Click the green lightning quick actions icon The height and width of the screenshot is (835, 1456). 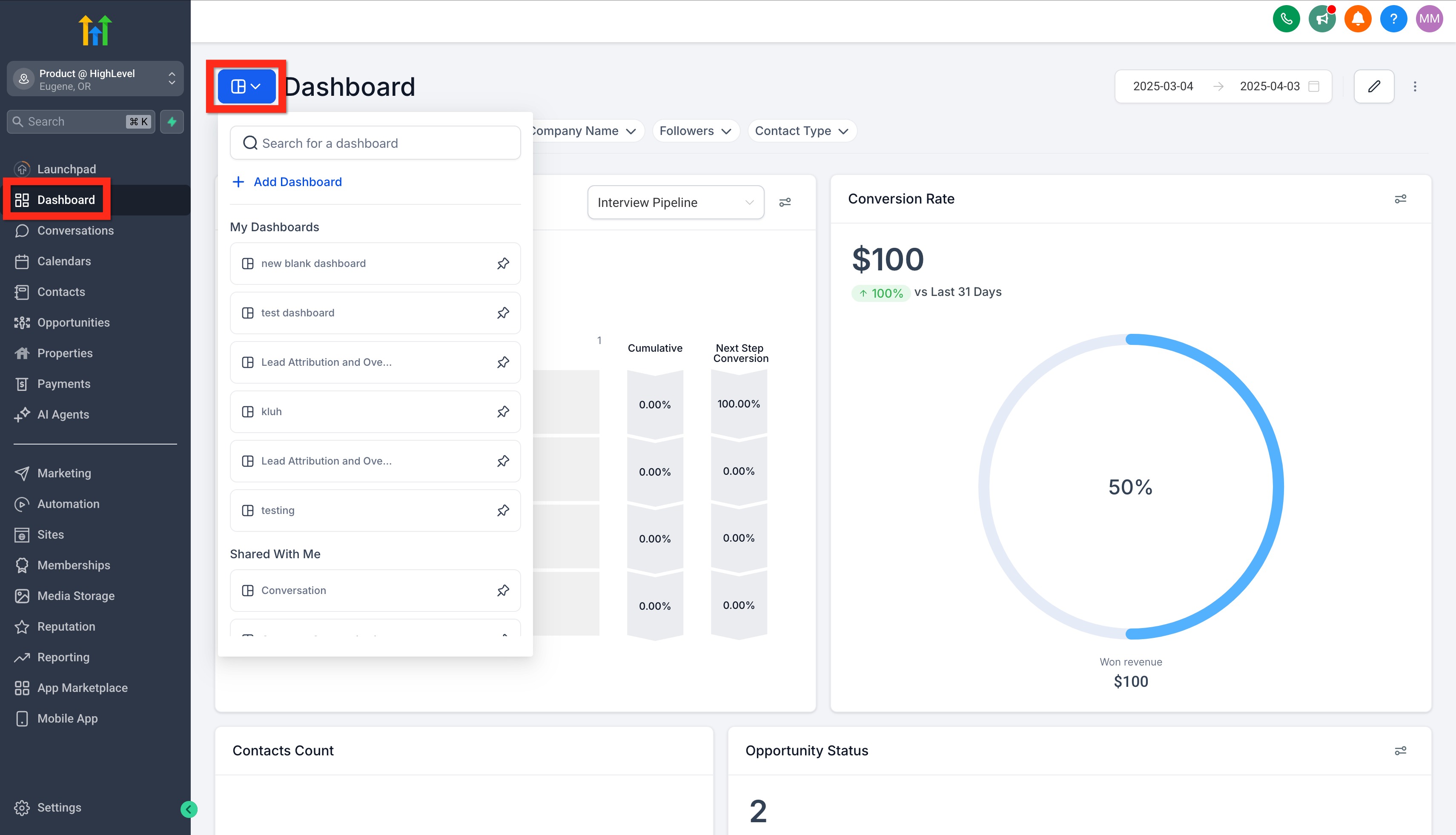(x=172, y=122)
